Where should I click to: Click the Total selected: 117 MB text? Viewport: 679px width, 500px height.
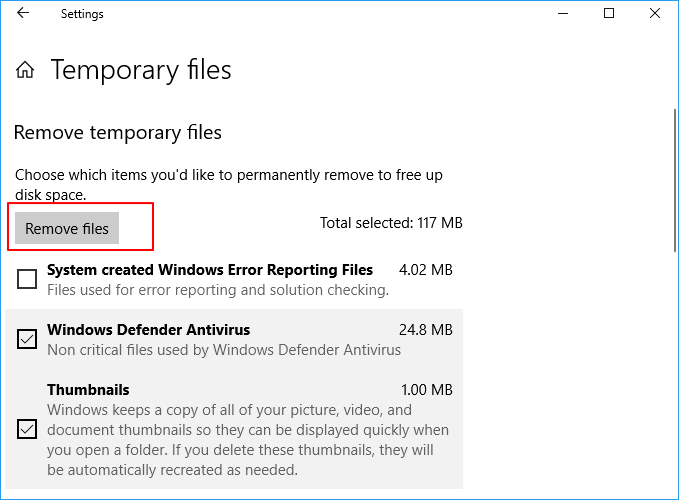coord(391,223)
